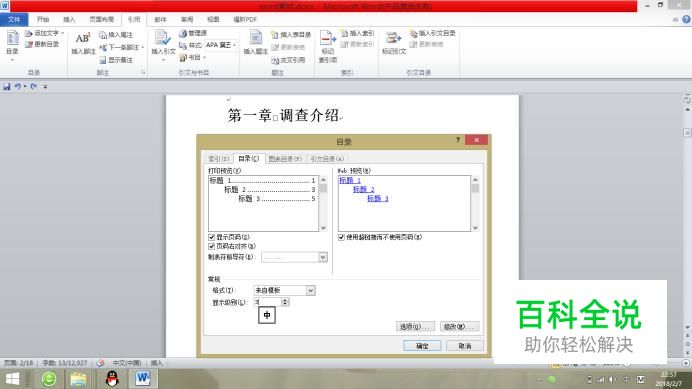Click the 标题 3 link in Web preview
The height and width of the screenshot is (389, 692).
(378, 199)
